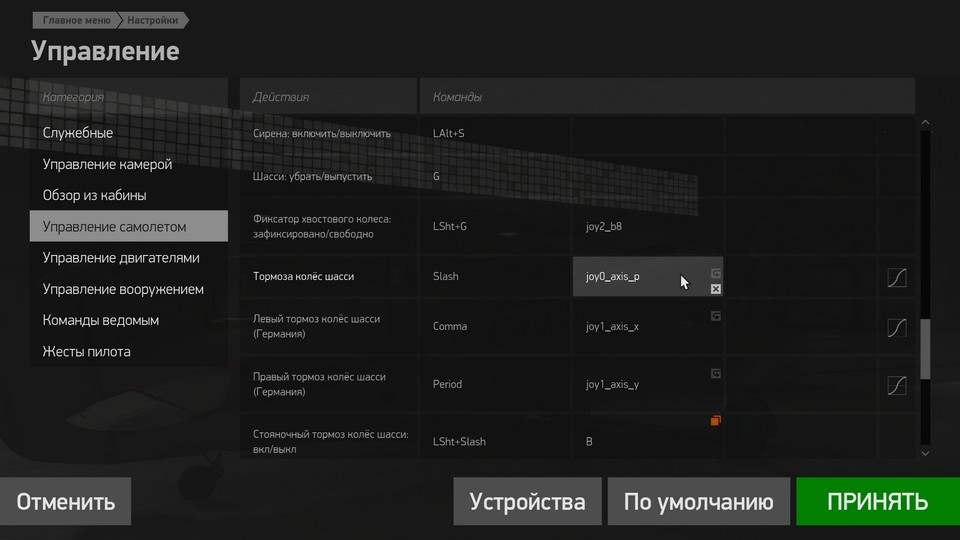Go to Настройки breadcrumb
The image size is (960, 540).
(153, 20)
